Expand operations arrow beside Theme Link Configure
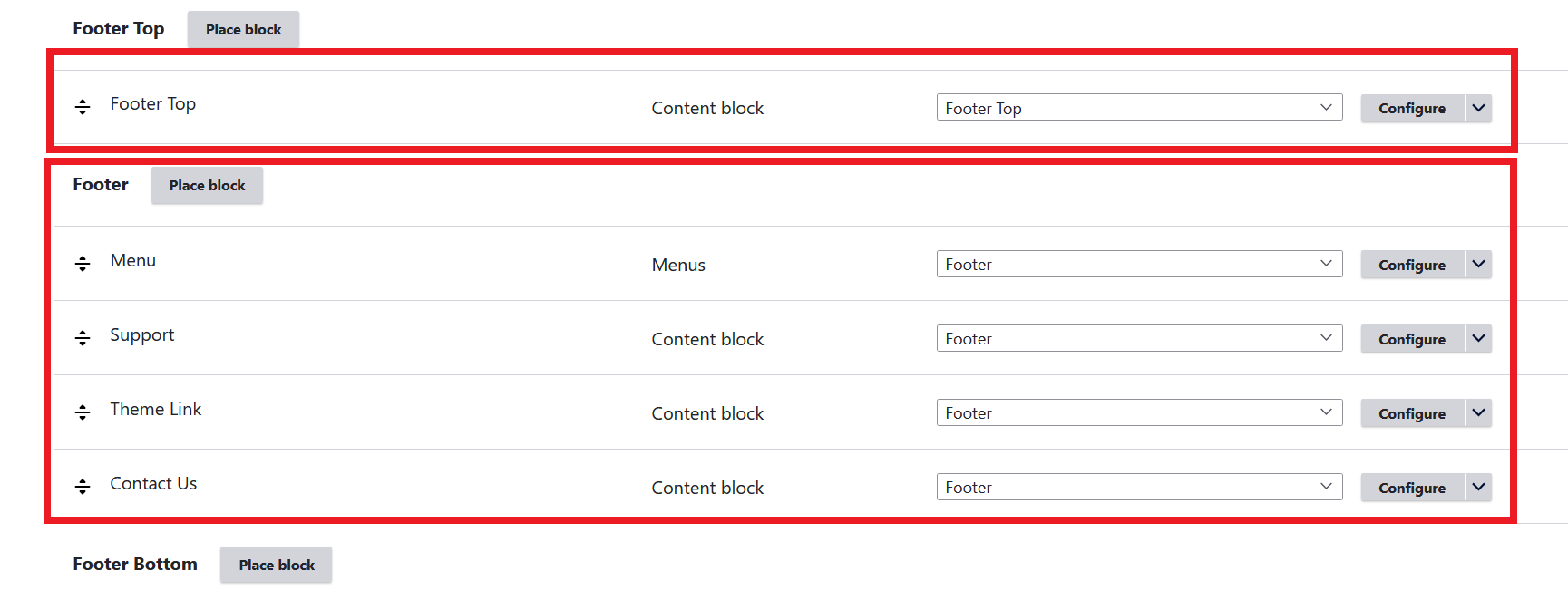This screenshot has height=610, width=1568. [1478, 412]
